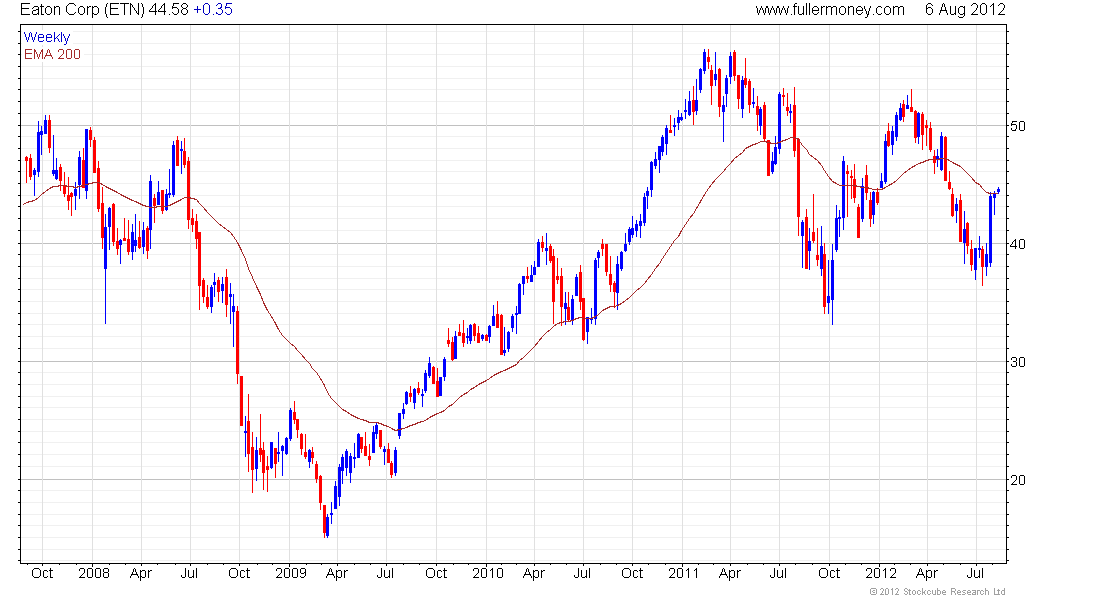
Task: Click the date 6 Aug 2012
Action: click(x=965, y=10)
